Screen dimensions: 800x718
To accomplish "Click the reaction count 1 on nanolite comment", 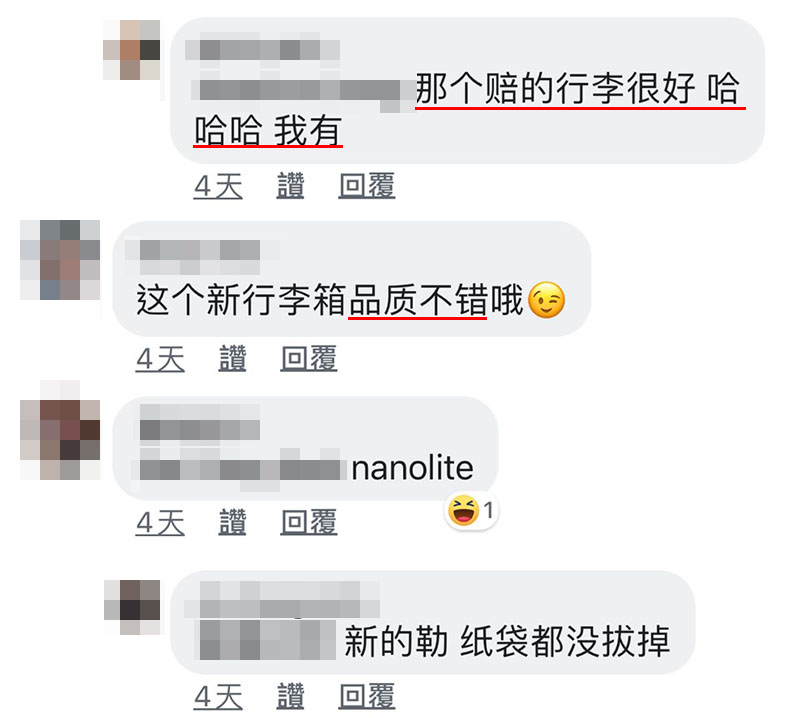I will [x=488, y=510].
